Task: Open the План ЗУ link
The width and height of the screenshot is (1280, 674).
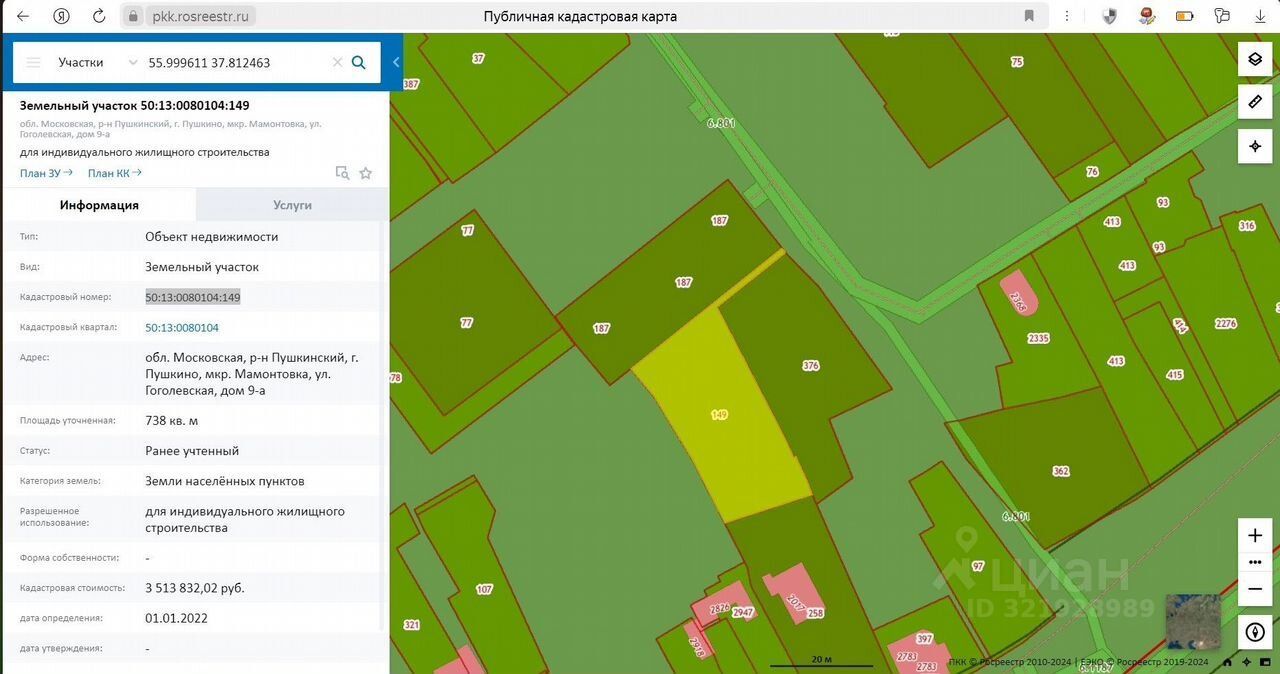Action: pos(46,173)
